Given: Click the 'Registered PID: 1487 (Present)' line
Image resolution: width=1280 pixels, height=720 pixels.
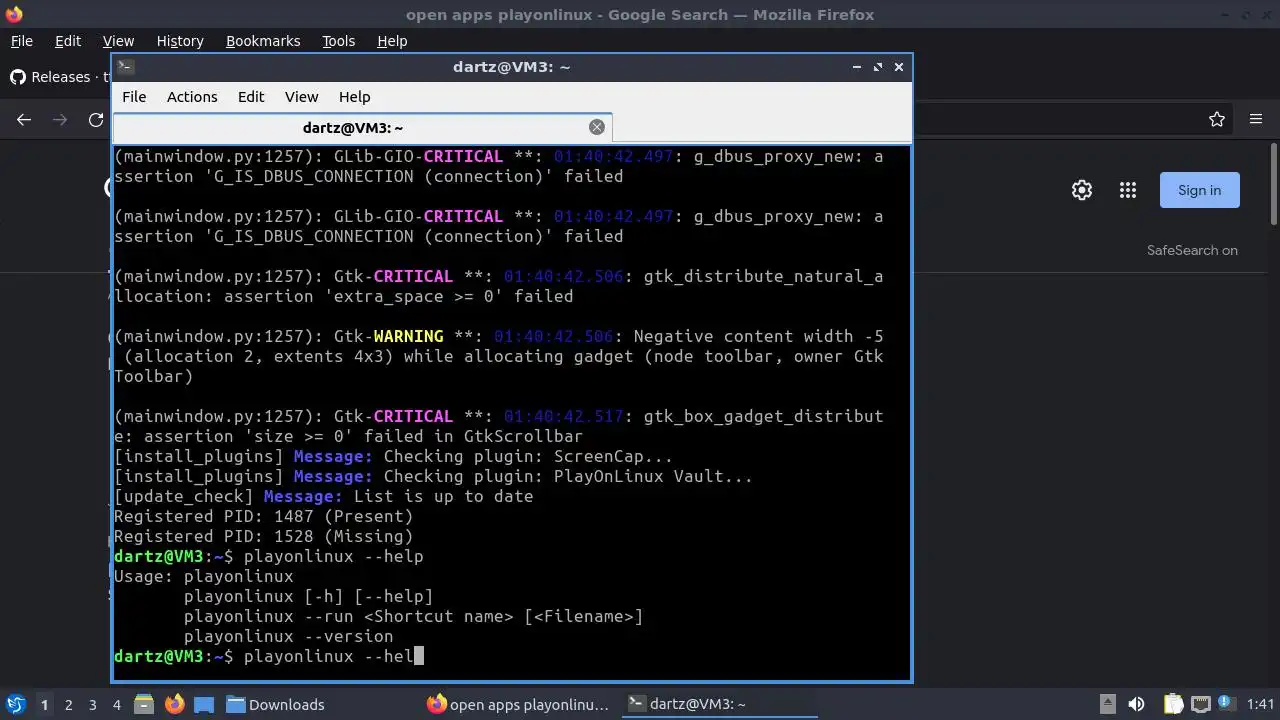Looking at the screenshot, I should click(x=263, y=516).
